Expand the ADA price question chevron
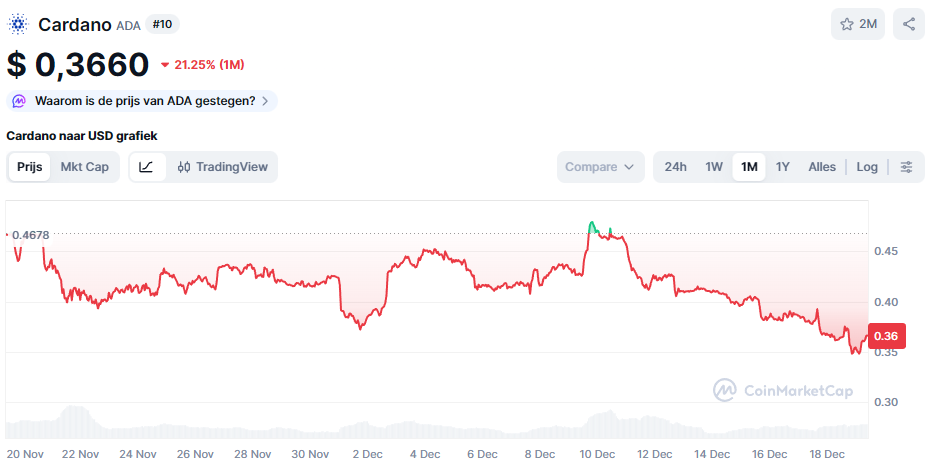Screen dimensions: 929x460 (x=265, y=101)
